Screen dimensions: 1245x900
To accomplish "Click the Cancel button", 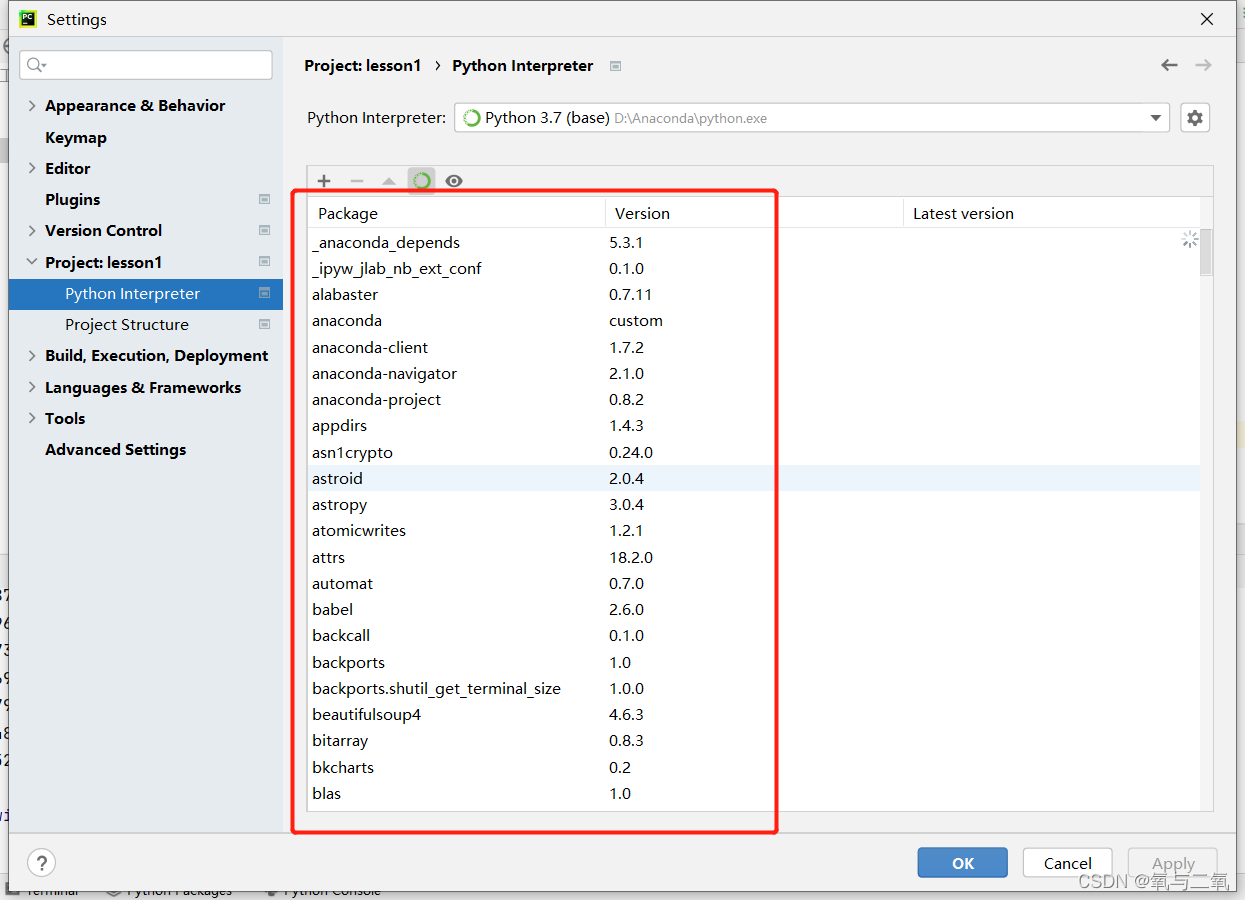I will 1068,863.
